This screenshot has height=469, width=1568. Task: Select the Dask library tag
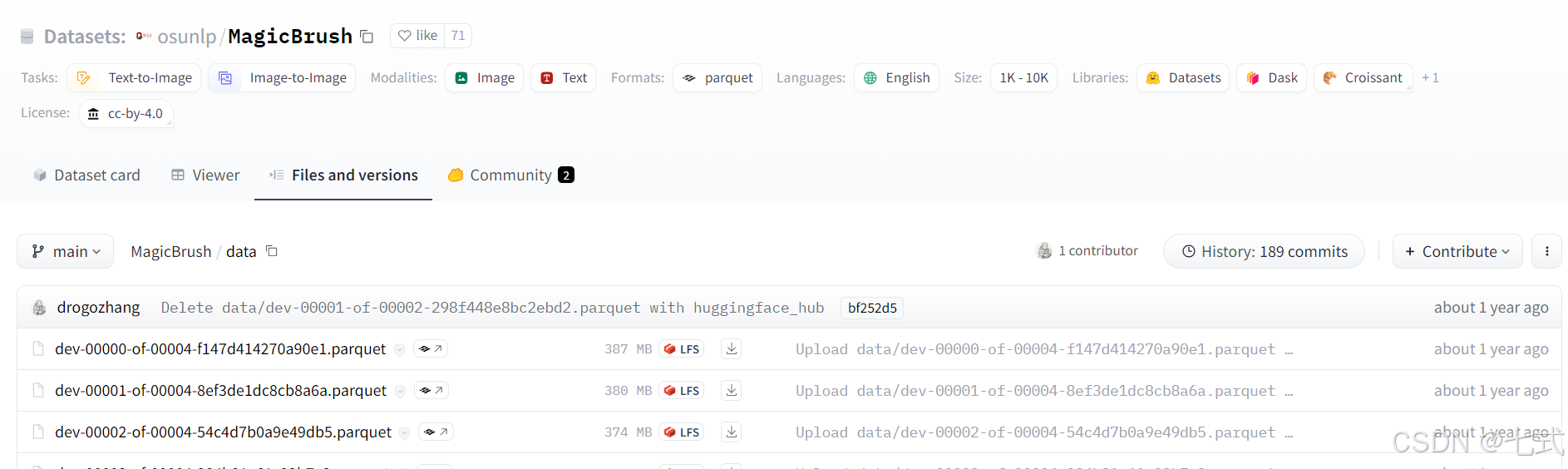pyautogui.click(x=1272, y=78)
